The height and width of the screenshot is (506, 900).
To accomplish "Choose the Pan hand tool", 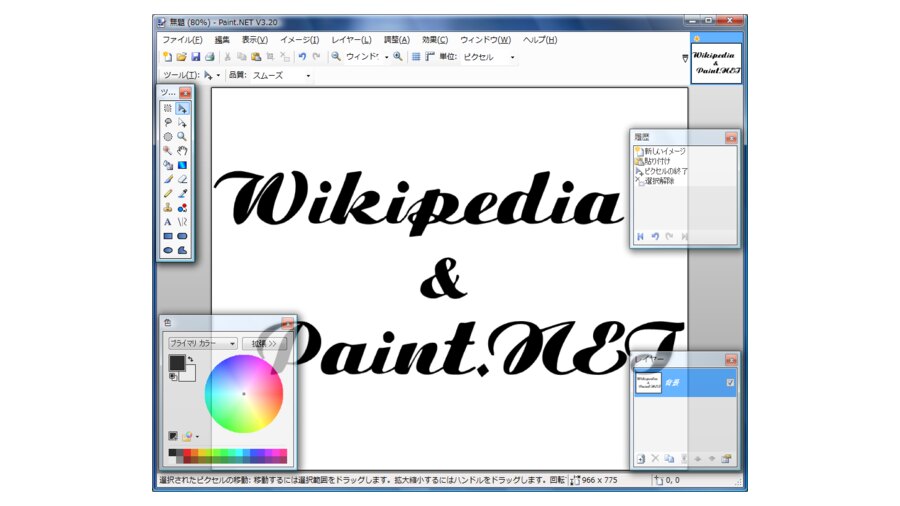I will point(182,151).
